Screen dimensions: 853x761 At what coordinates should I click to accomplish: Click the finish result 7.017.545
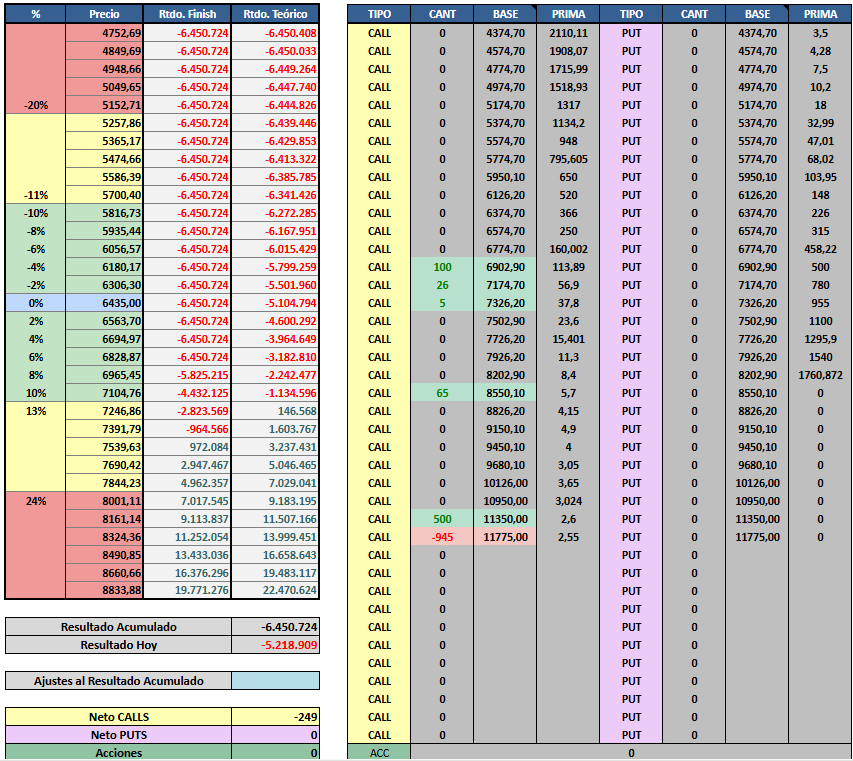[x=187, y=501]
